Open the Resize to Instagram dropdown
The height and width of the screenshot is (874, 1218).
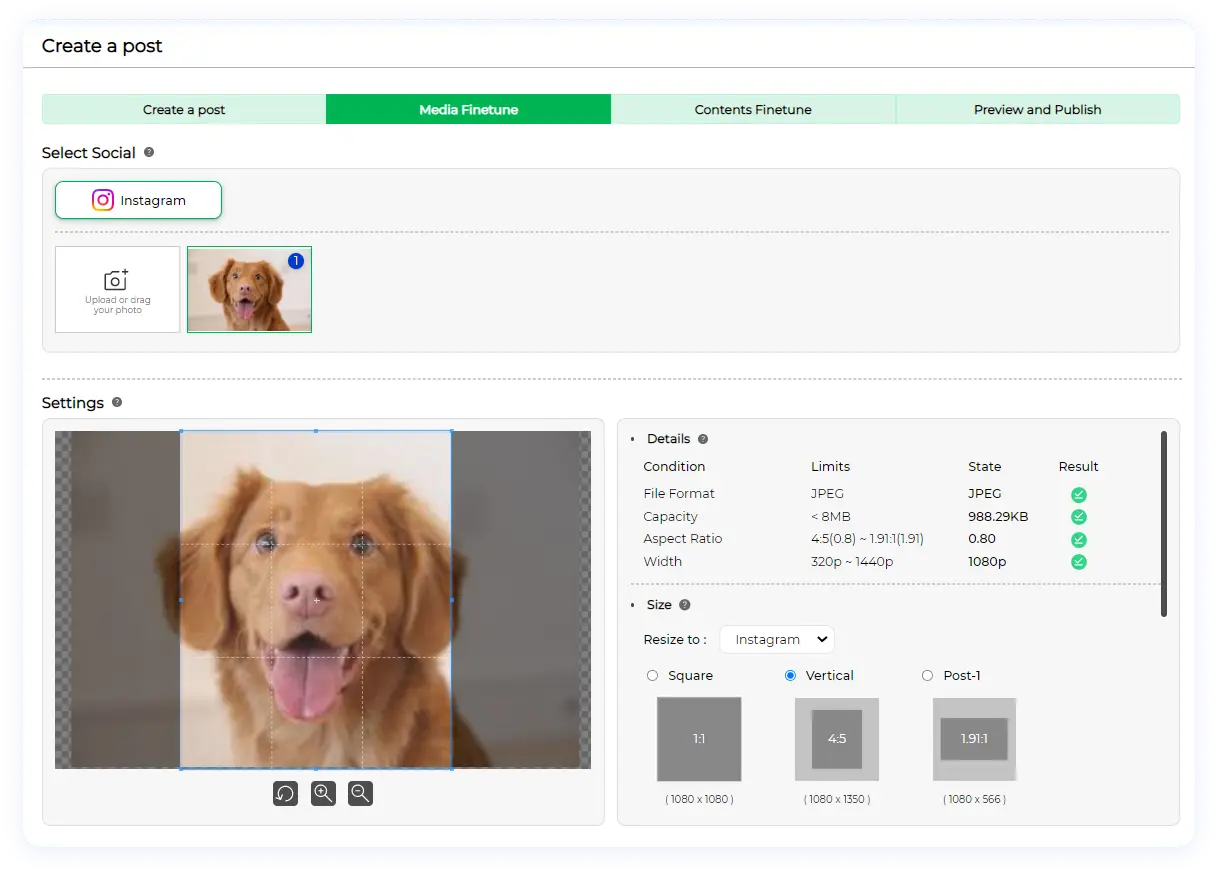(777, 639)
